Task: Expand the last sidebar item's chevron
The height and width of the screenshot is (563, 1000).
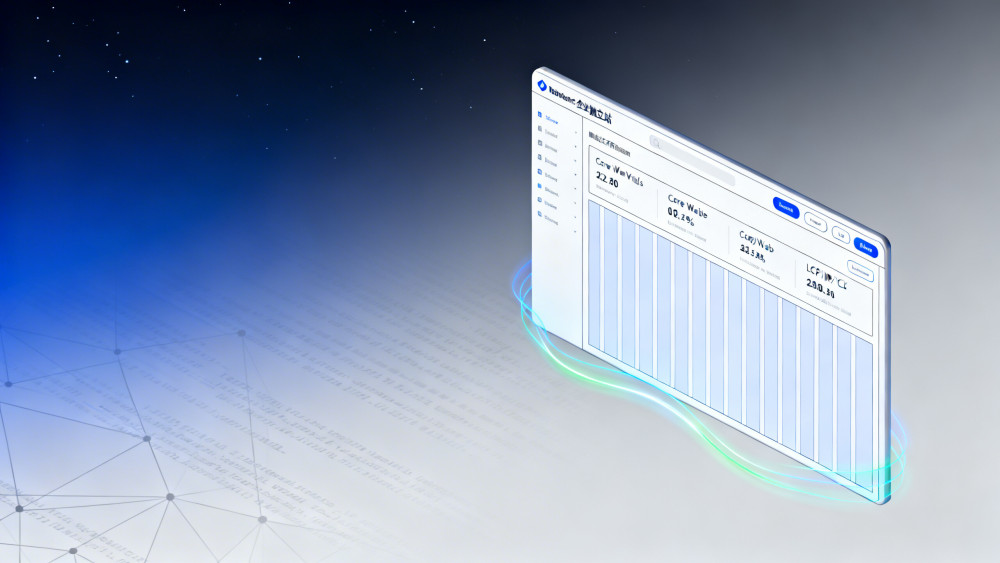Action: (x=575, y=219)
